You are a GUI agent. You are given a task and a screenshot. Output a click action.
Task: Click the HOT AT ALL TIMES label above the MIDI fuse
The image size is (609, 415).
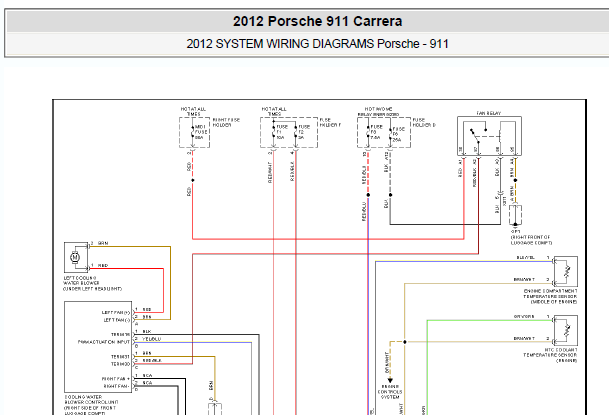click(193, 111)
